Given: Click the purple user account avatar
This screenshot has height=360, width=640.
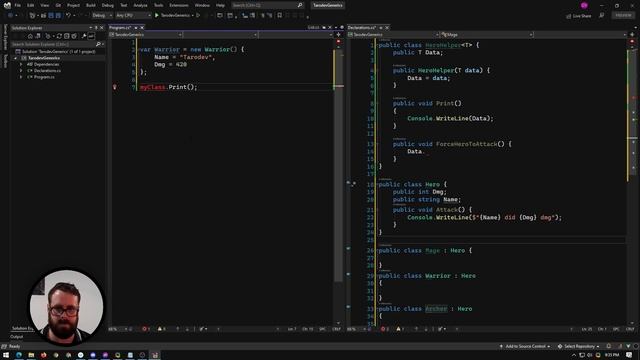Looking at the screenshot, I should pos(584,5).
